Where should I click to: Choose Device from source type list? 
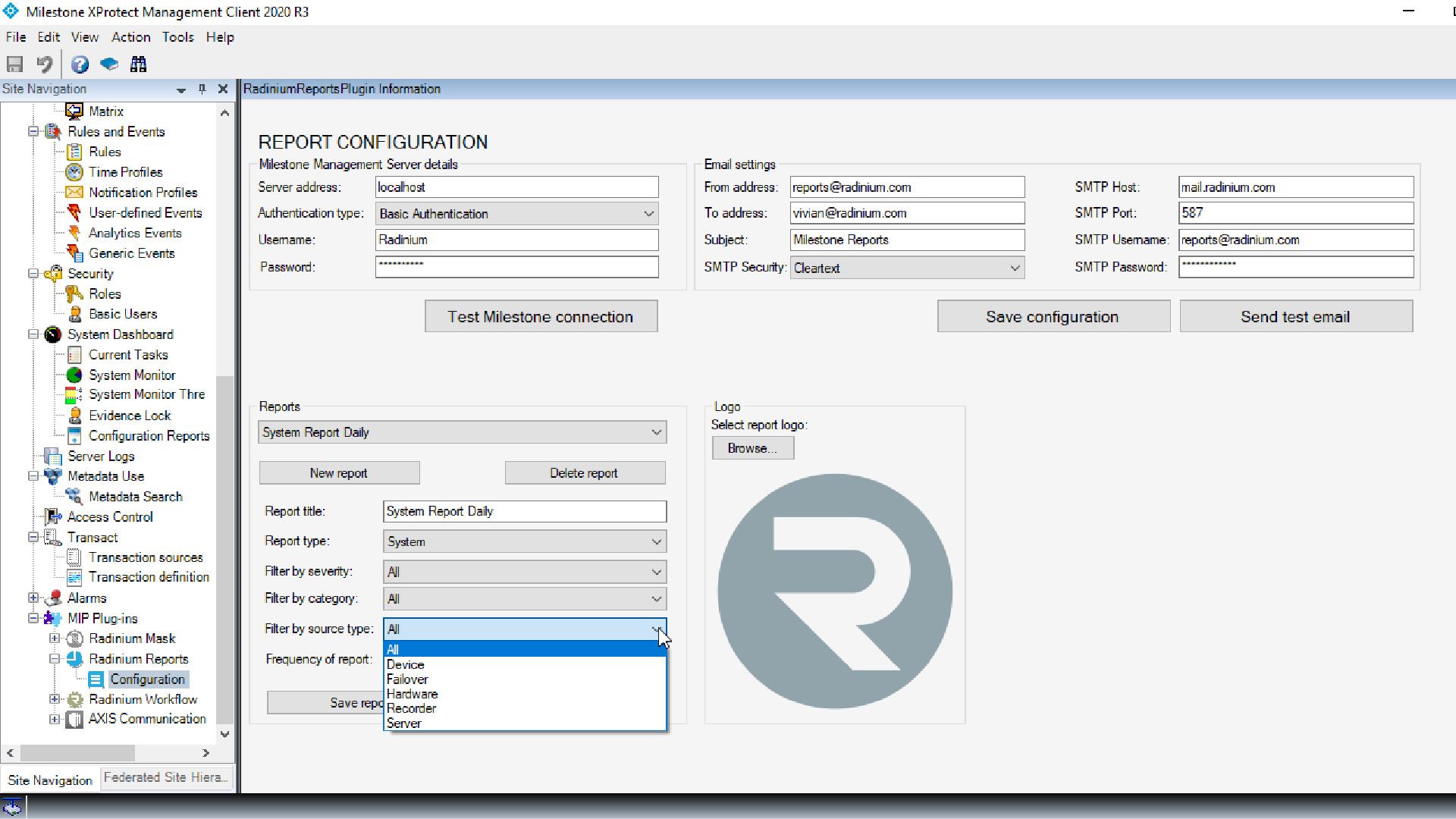(x=525, y=665)
